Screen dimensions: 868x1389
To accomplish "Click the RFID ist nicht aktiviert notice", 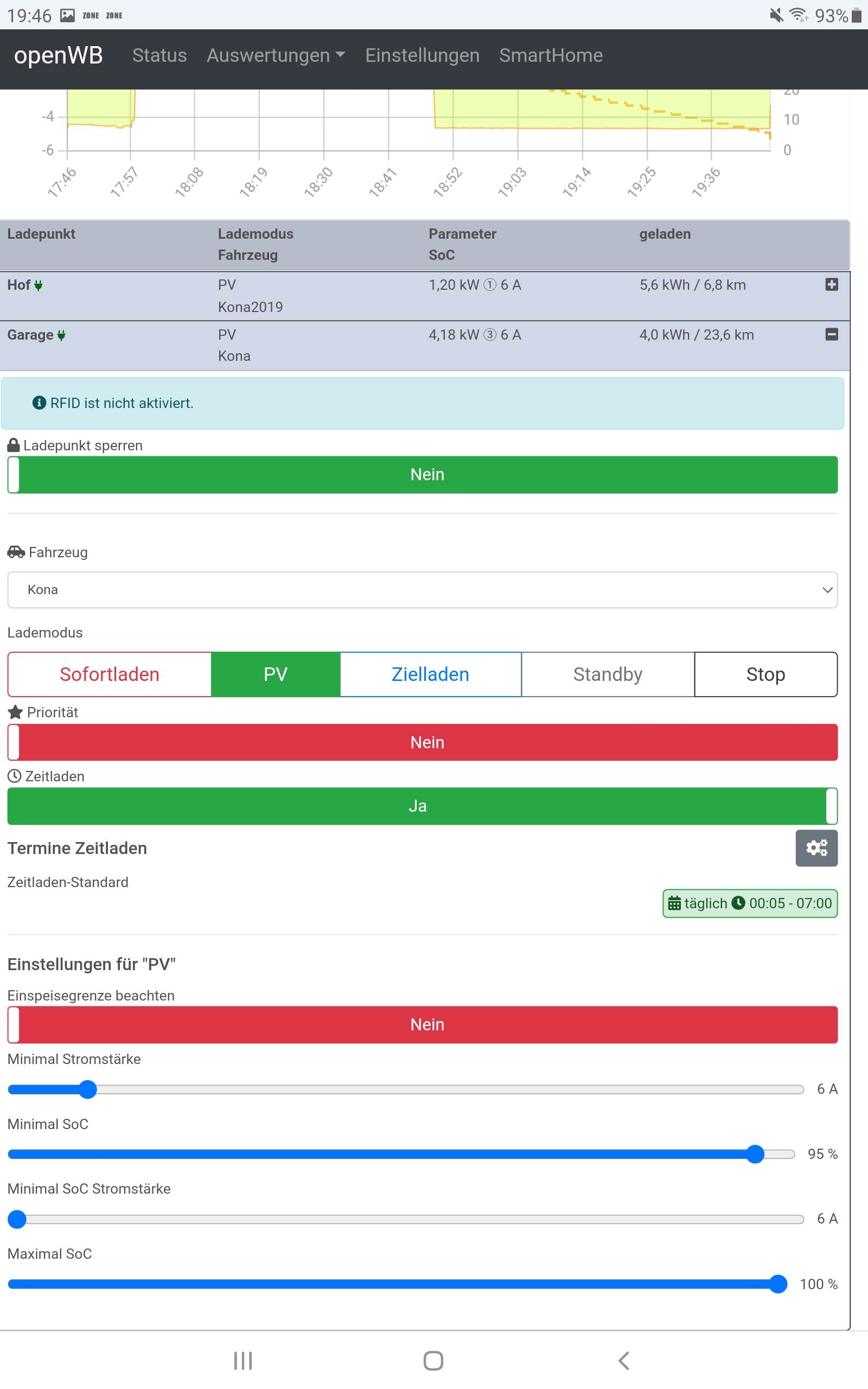I will (x=423, y=403).
